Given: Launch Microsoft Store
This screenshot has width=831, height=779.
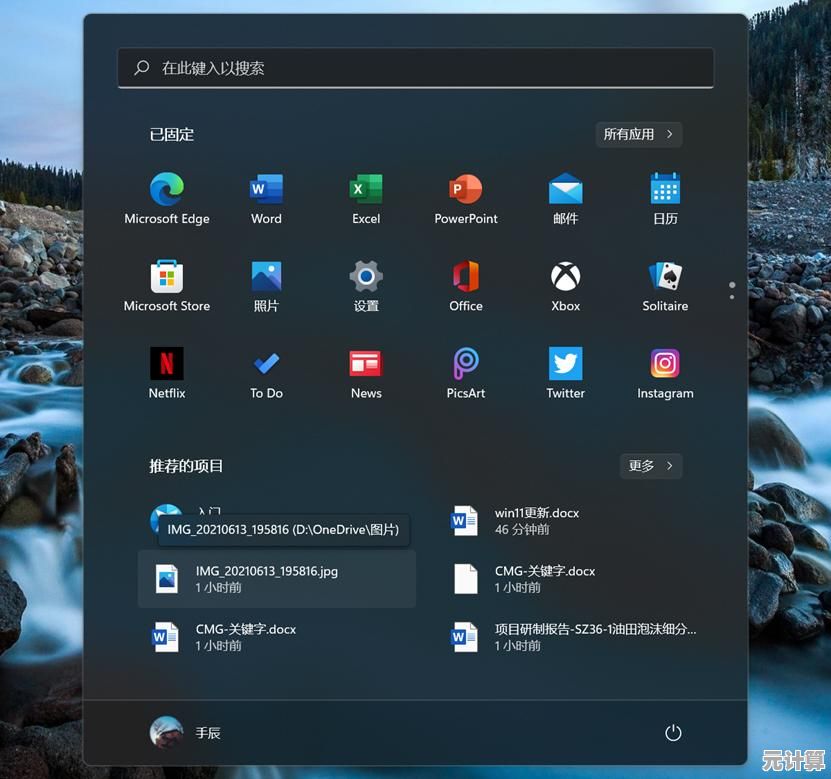Looking at the screenshot, I should 167,286.
